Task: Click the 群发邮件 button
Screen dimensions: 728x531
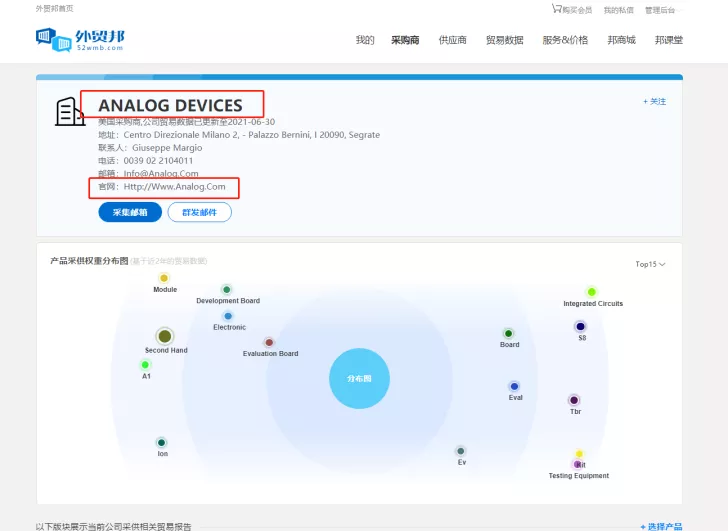Action: pyautogui.click(x=200, y=212)
